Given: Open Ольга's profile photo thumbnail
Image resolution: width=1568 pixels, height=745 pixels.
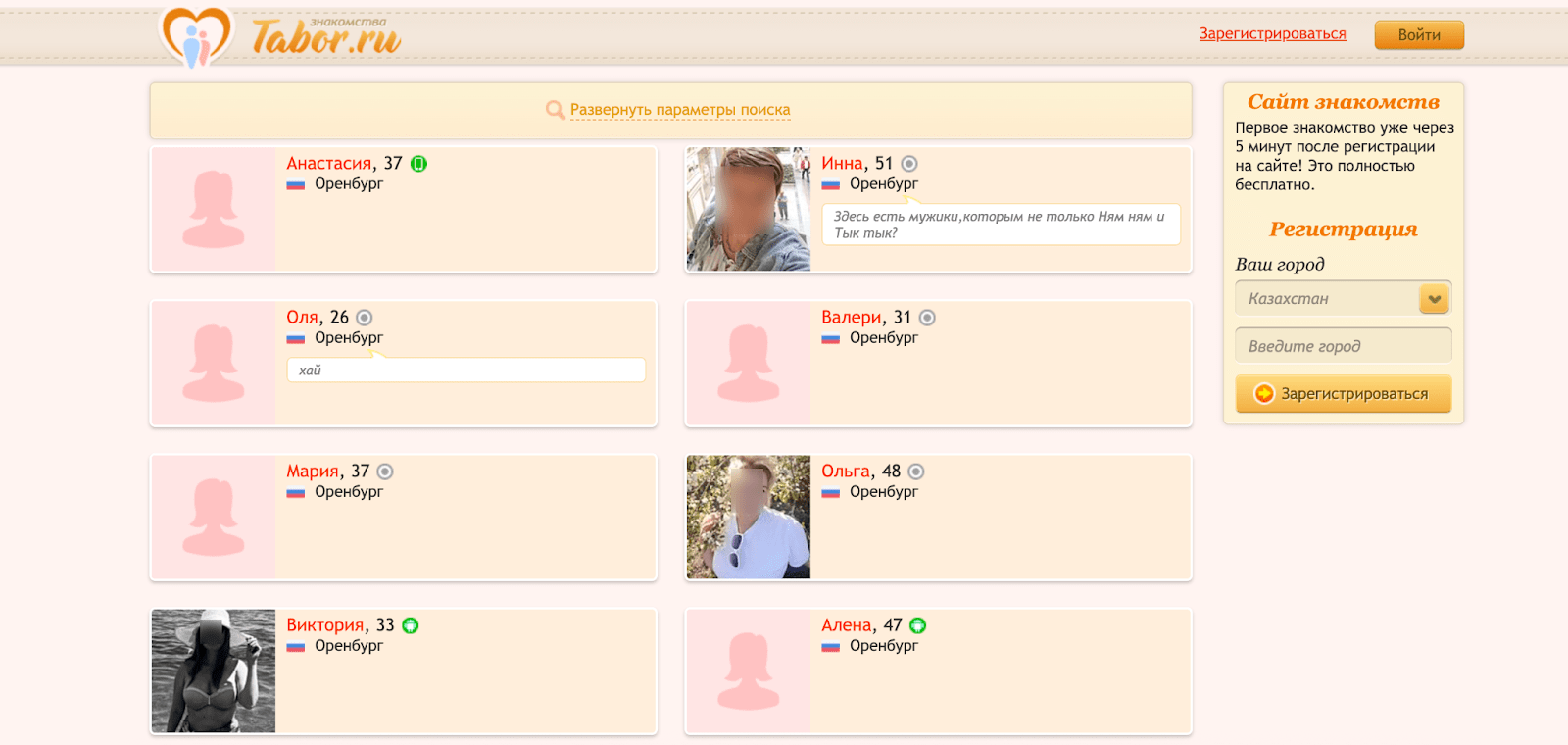Looking at the screenshot, I should (x=749, y=517).
